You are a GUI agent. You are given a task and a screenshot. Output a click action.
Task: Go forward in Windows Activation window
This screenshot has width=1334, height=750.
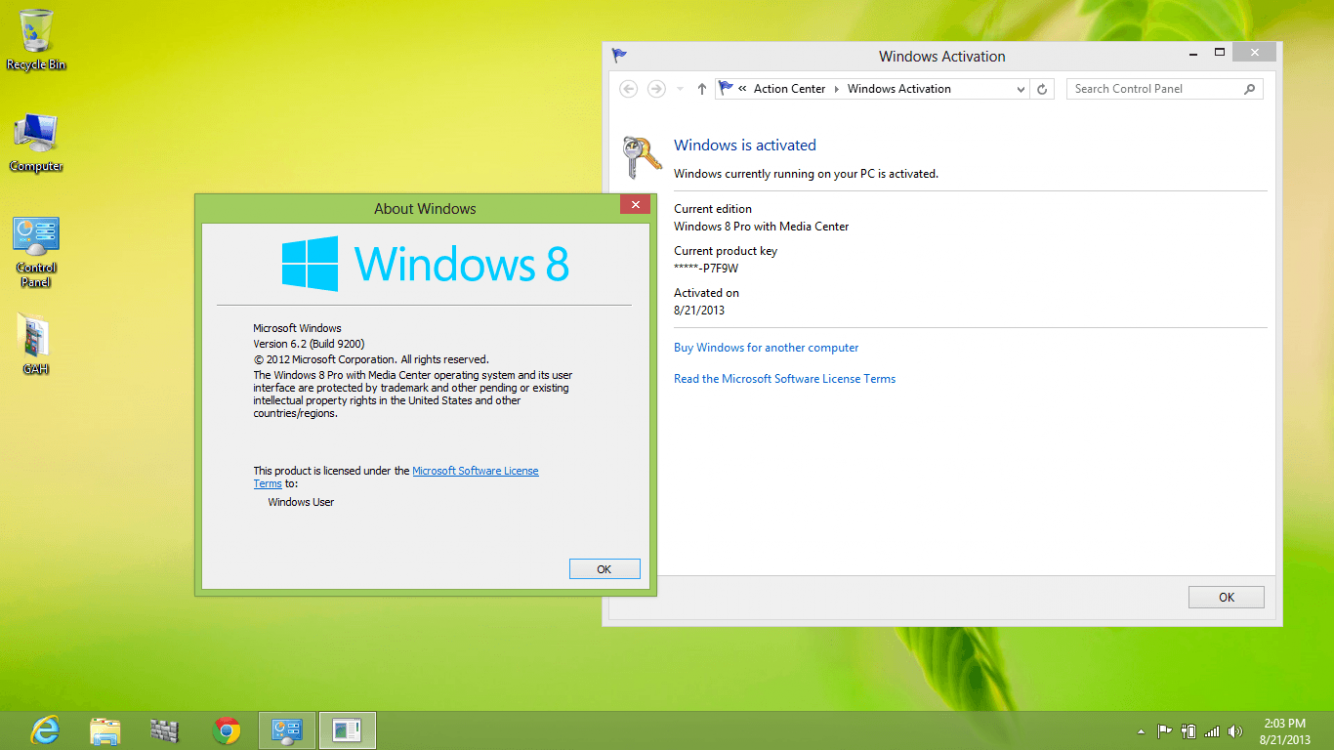click(656, 89)
